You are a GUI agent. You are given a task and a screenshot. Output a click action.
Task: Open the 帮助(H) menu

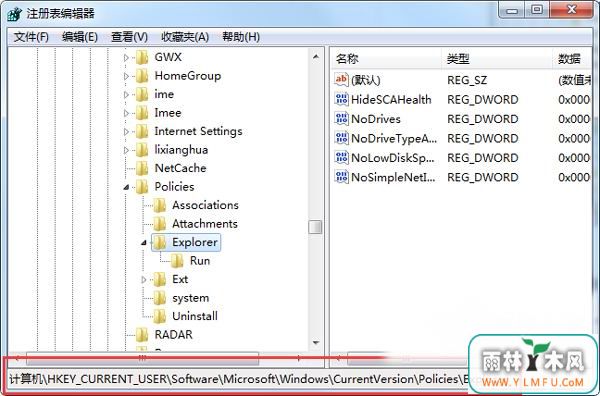[241, 37]
